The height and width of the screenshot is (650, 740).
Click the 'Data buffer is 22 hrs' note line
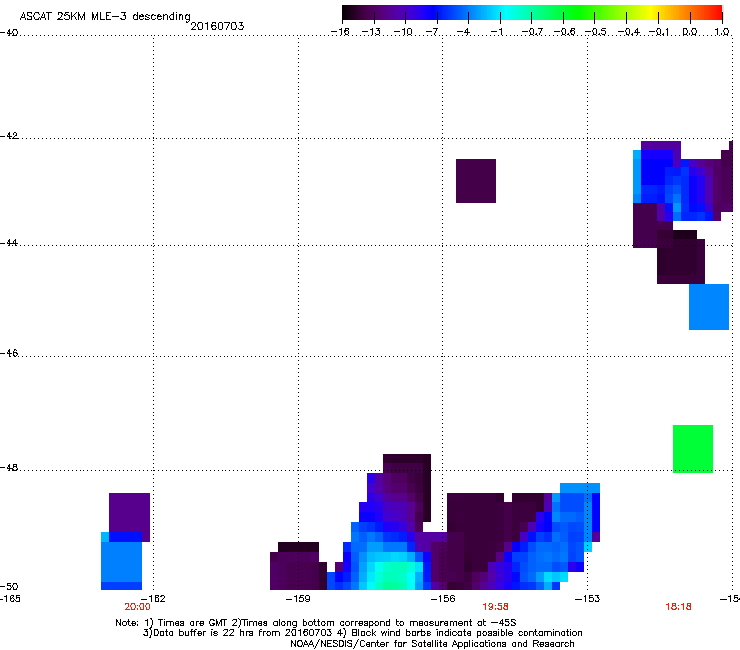(x=362, y=633)
